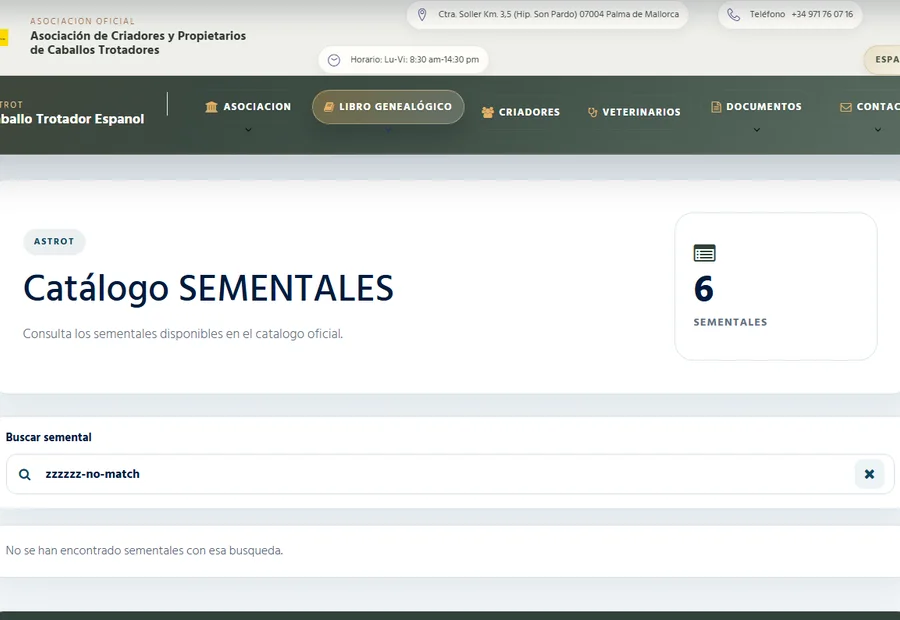Go to the VETERINARIOS menu item

[634, 112]
